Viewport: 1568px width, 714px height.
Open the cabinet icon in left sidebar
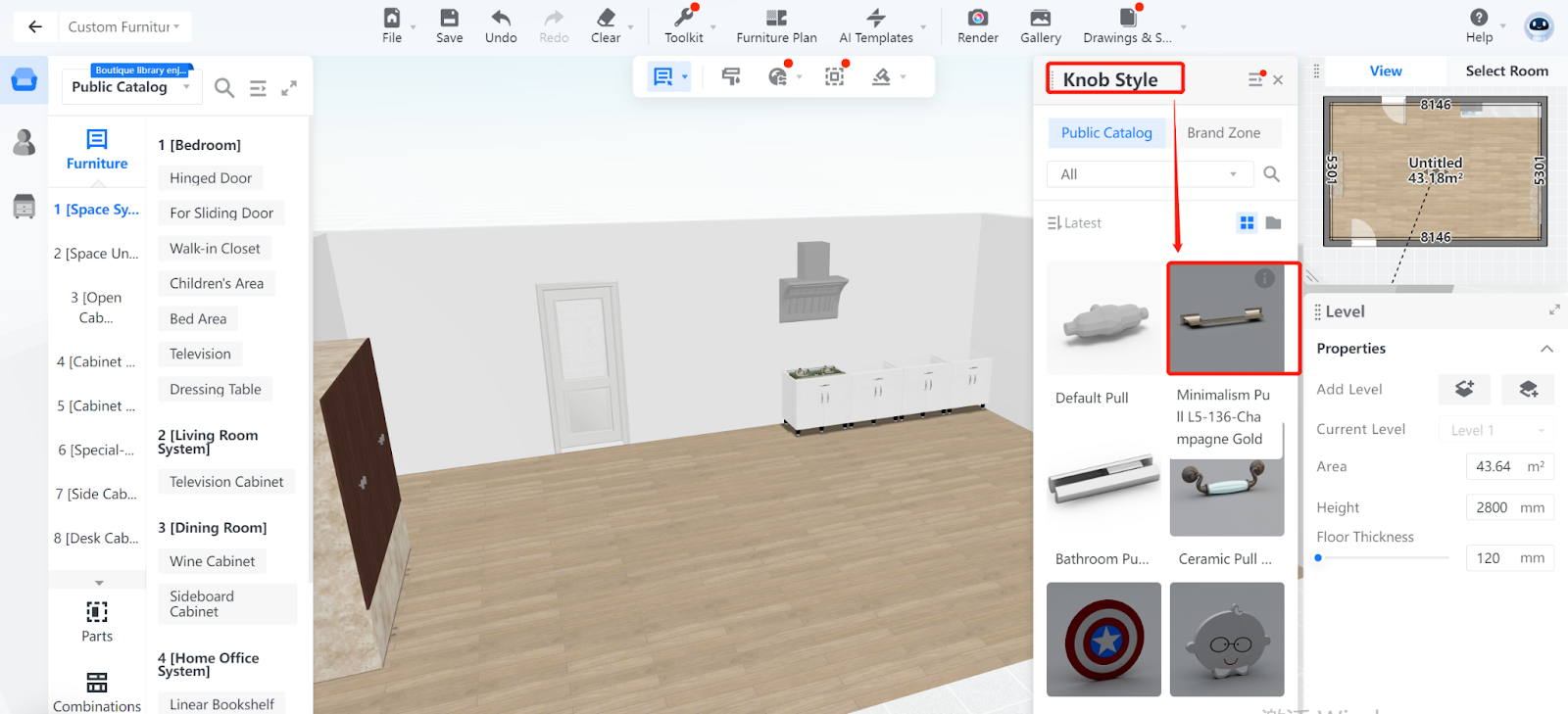(24, 207)
